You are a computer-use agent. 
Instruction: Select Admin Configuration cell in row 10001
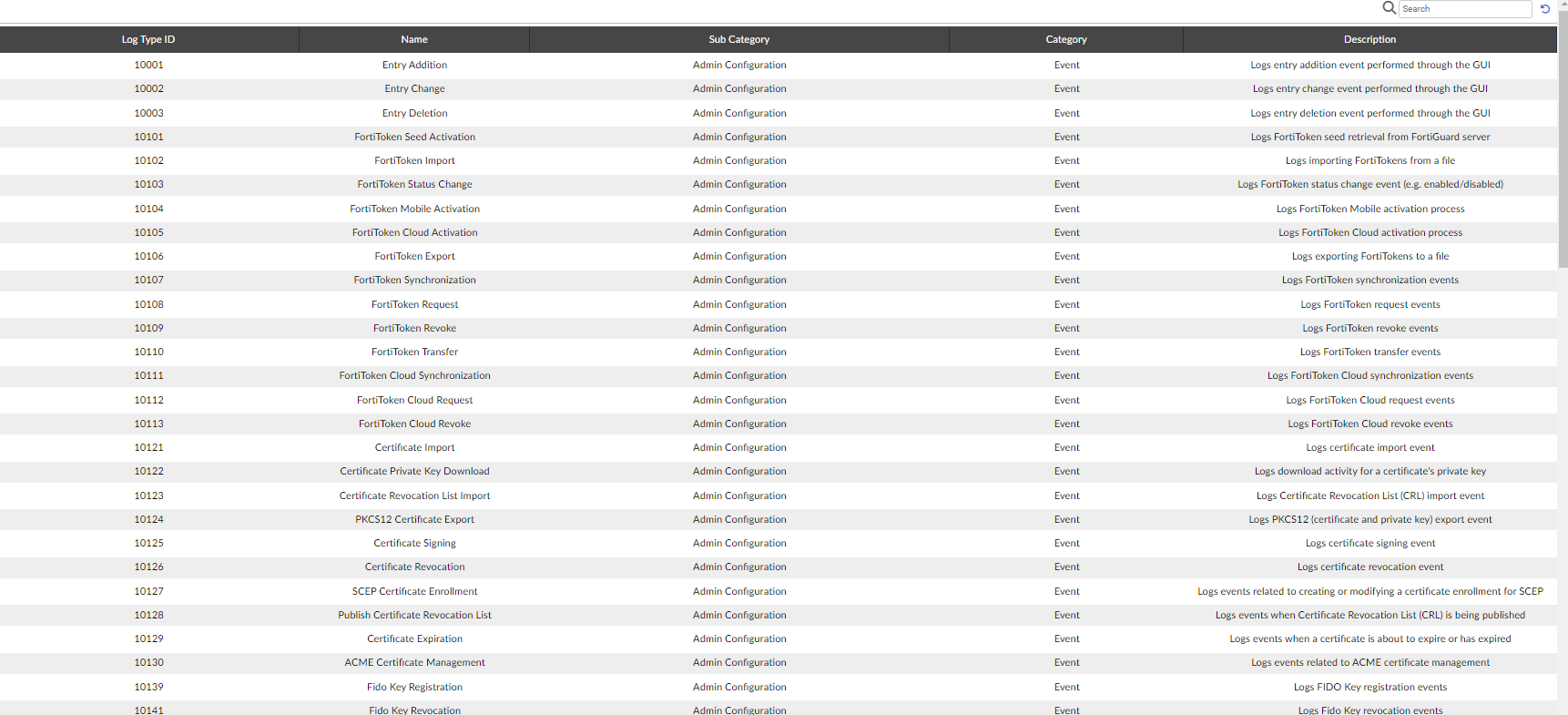point(739,65)
